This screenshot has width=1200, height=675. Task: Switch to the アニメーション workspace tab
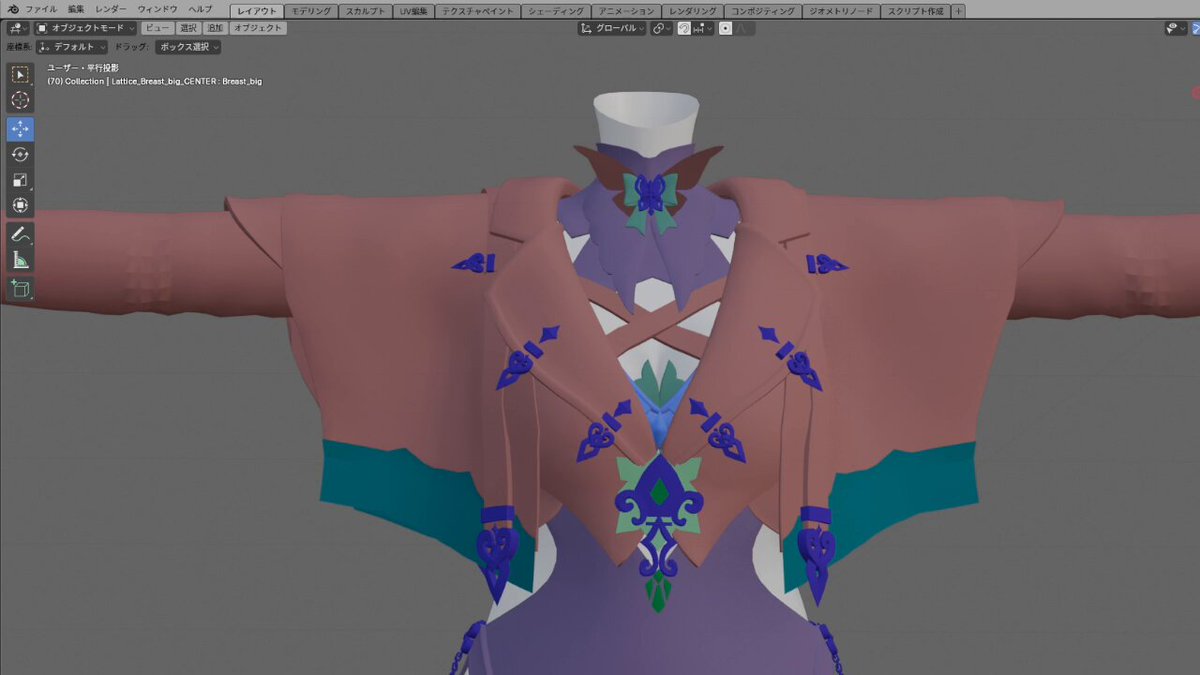click(x=627, y=11)
